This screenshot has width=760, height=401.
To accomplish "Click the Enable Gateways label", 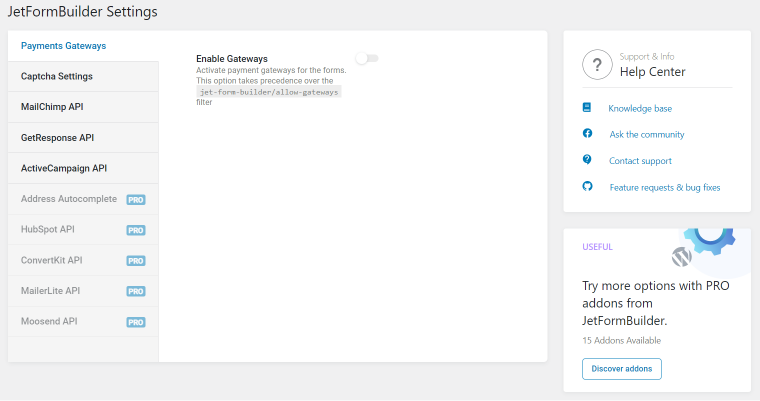I will (232, 59).
